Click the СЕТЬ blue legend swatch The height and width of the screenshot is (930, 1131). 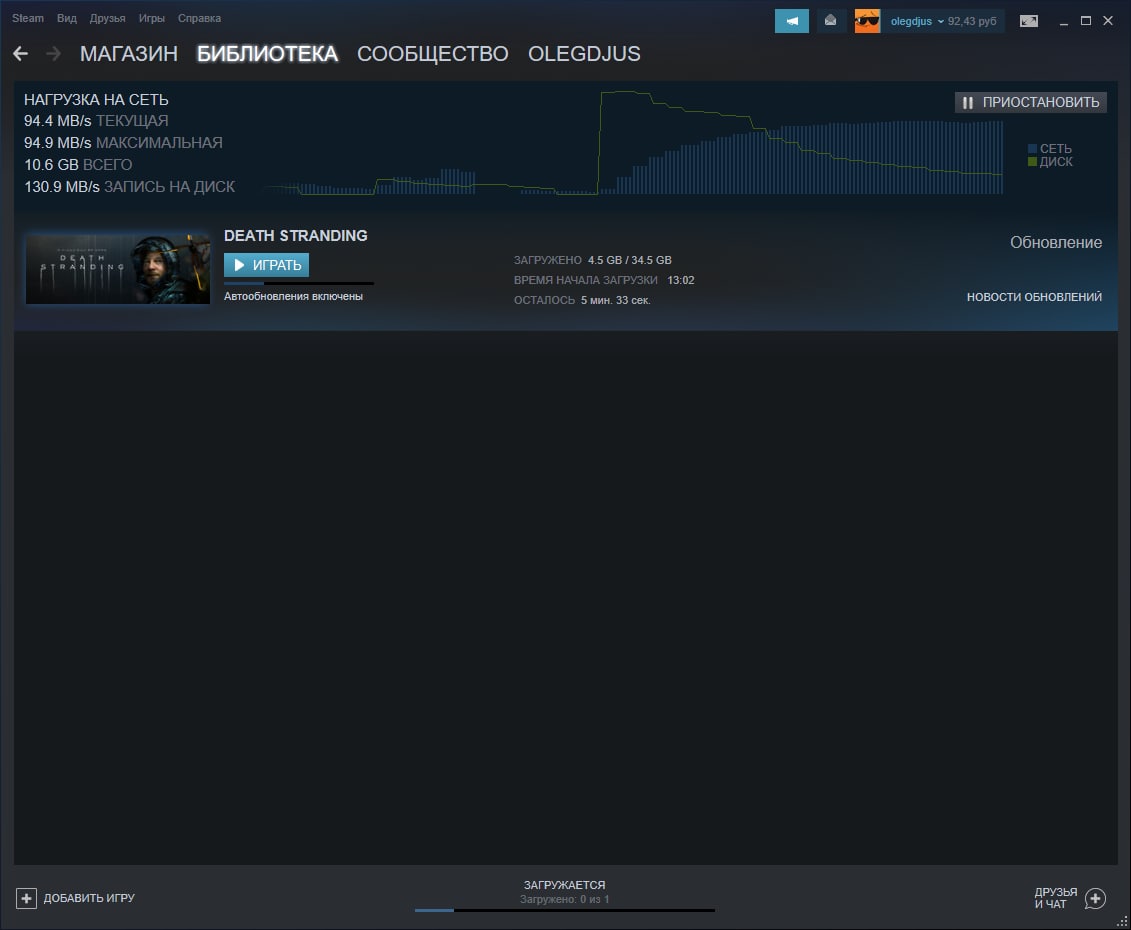point(1032,149)
